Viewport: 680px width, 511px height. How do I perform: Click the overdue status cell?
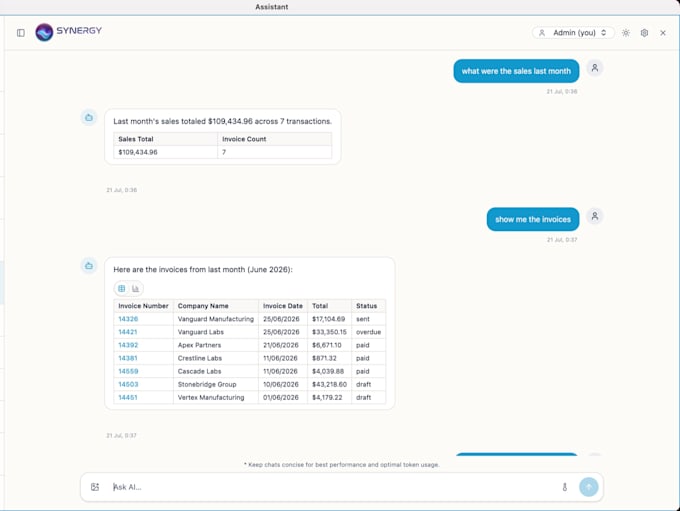pyautogui.click(x=368, y=332)
